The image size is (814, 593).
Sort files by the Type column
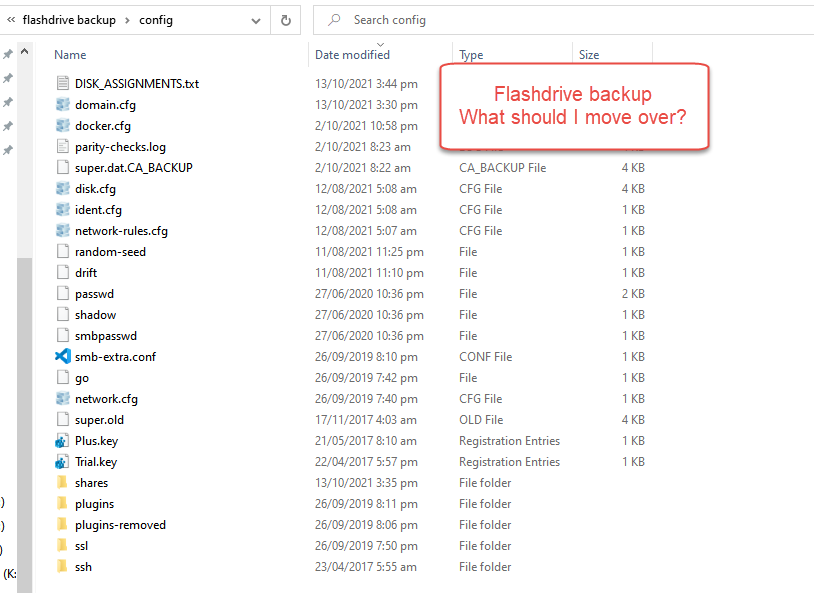coord(471,55)
